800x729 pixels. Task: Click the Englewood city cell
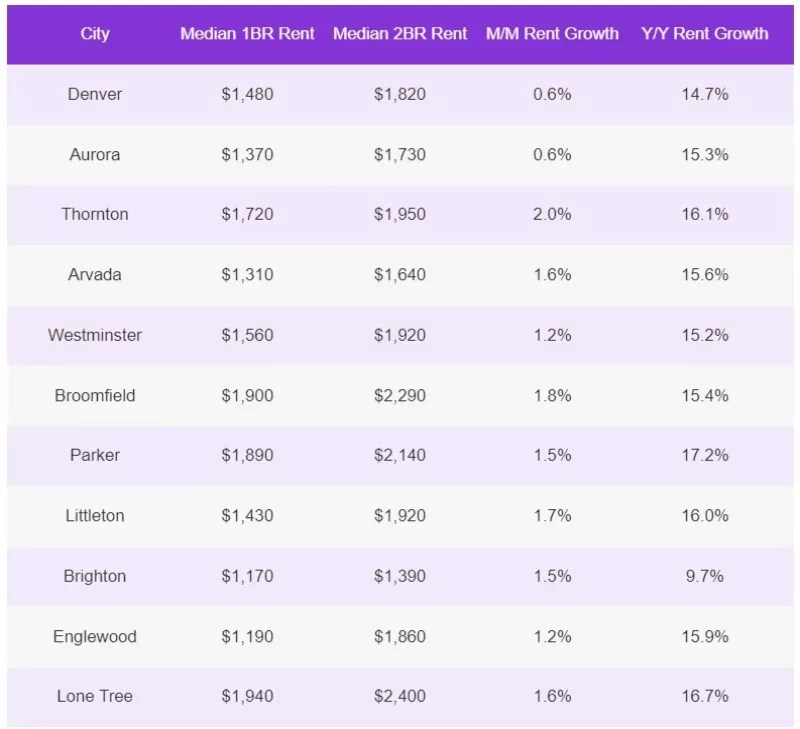pyautogui.click(x=95, y=636)
